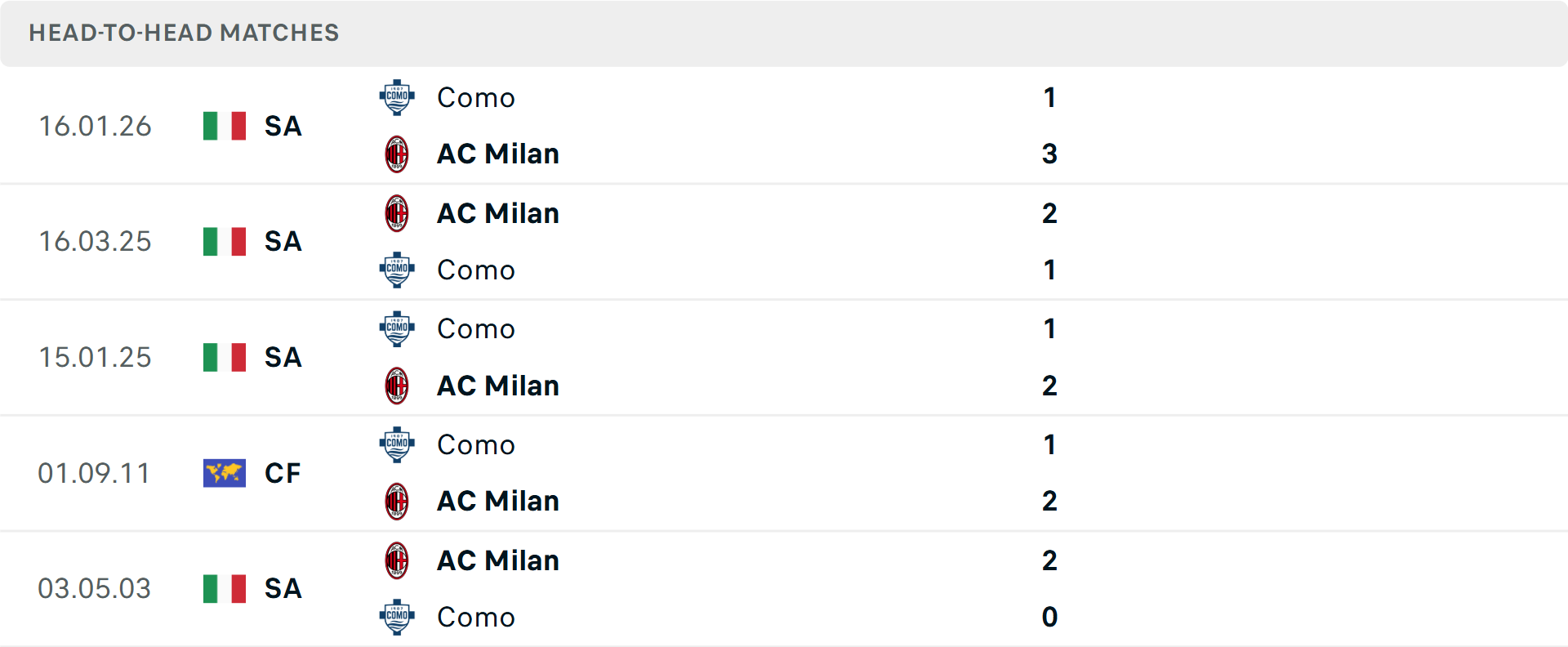This screenshot has width=1568, height=647.
Task: Click the Italian flag next to the 16.01.26 date
Action: pyautogui.click(x=224, y=126)
